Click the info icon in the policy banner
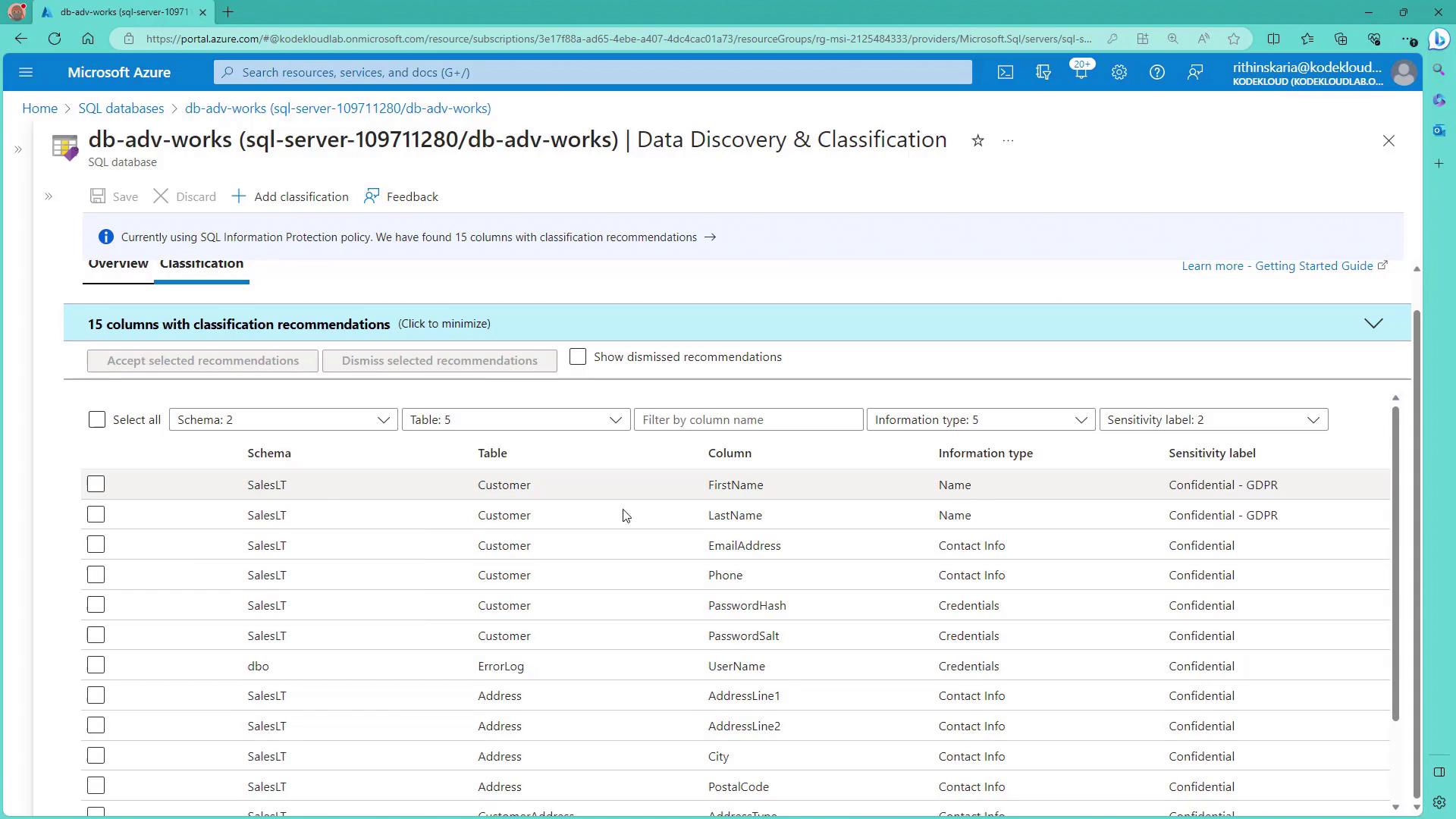Viewport: 1456px width, 819px height. tap(106, 237)
